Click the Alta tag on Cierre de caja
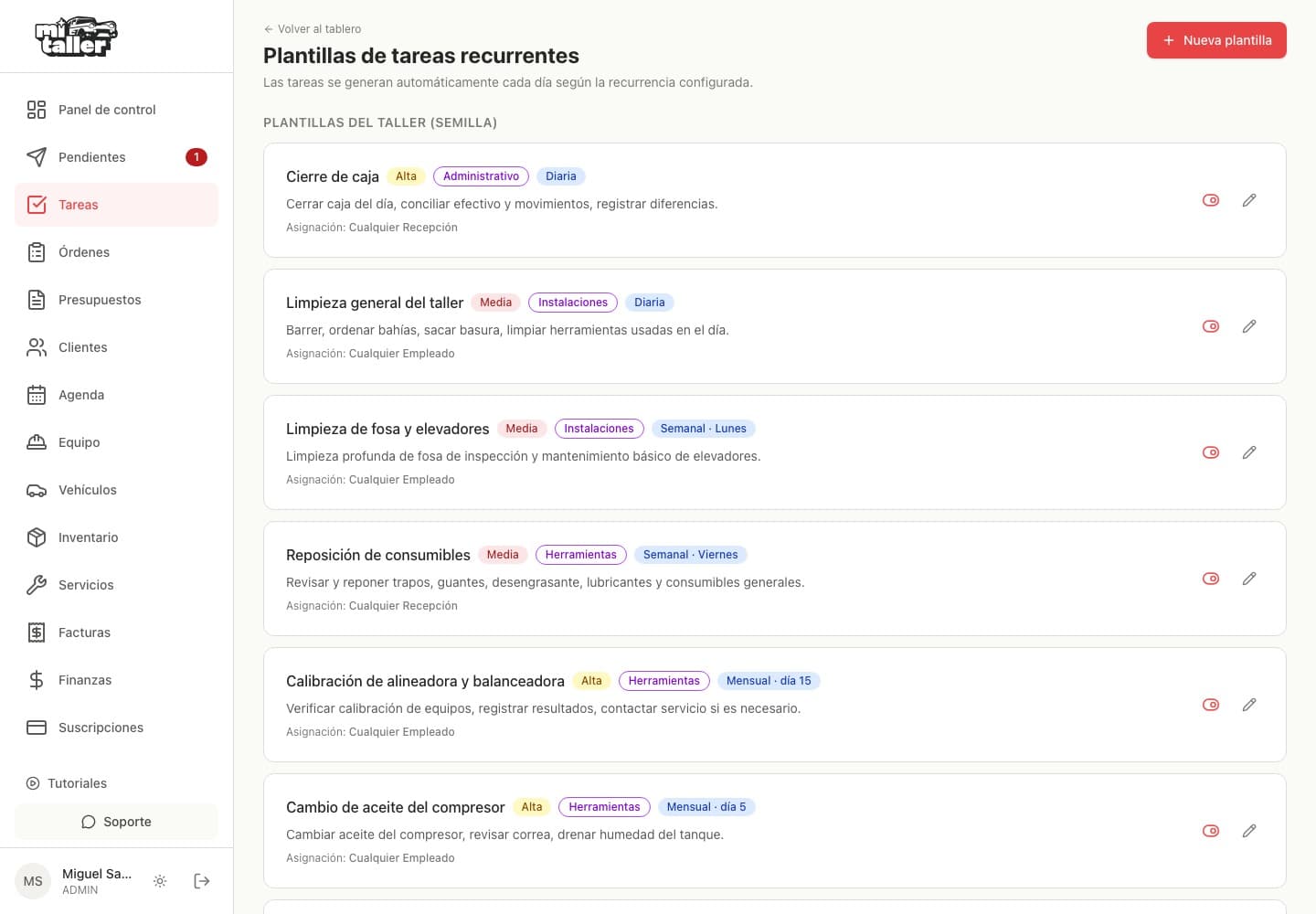The width and height of the screenshot is (1316, 914). 407,176
